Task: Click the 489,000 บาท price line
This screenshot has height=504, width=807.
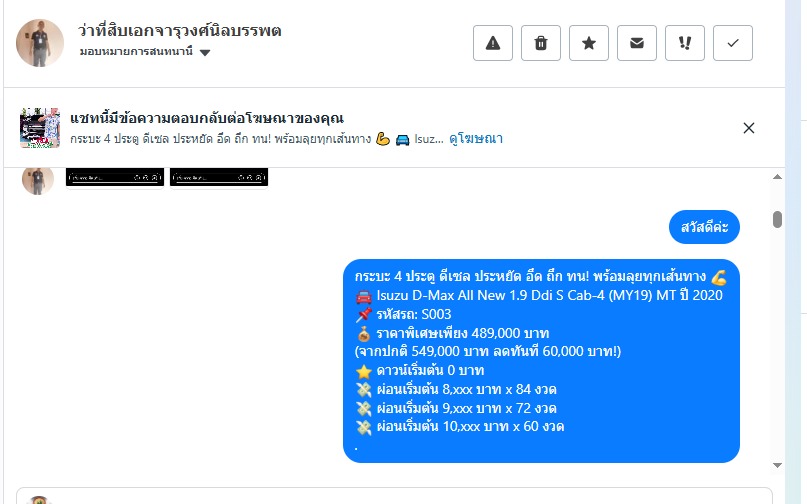Action: coord(452,333)
